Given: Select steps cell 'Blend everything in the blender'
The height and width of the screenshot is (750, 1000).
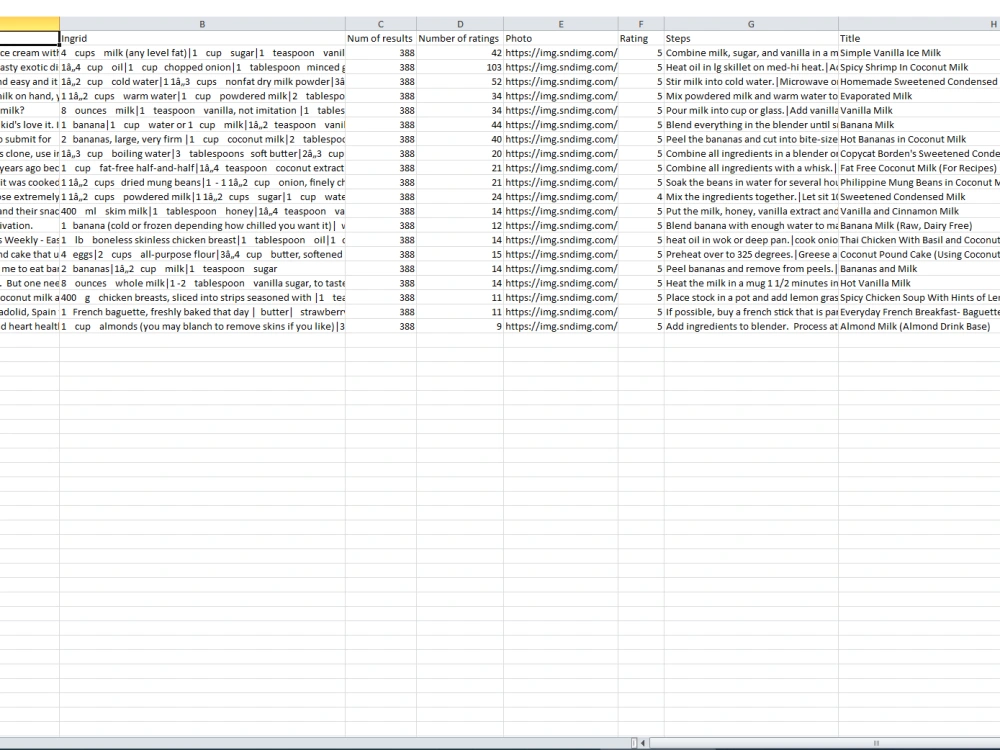Looking at the screenshot, I should click(x=751, y=125).
